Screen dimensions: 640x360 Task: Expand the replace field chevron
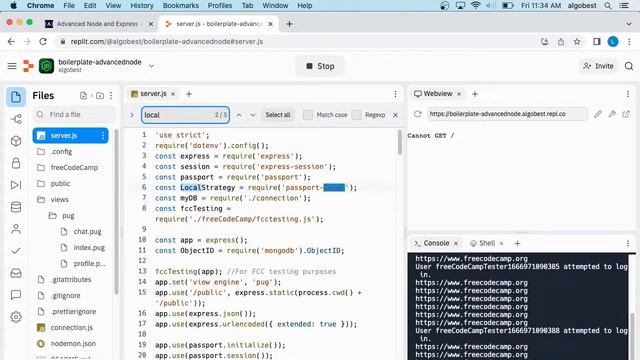(x=132, y=115)
